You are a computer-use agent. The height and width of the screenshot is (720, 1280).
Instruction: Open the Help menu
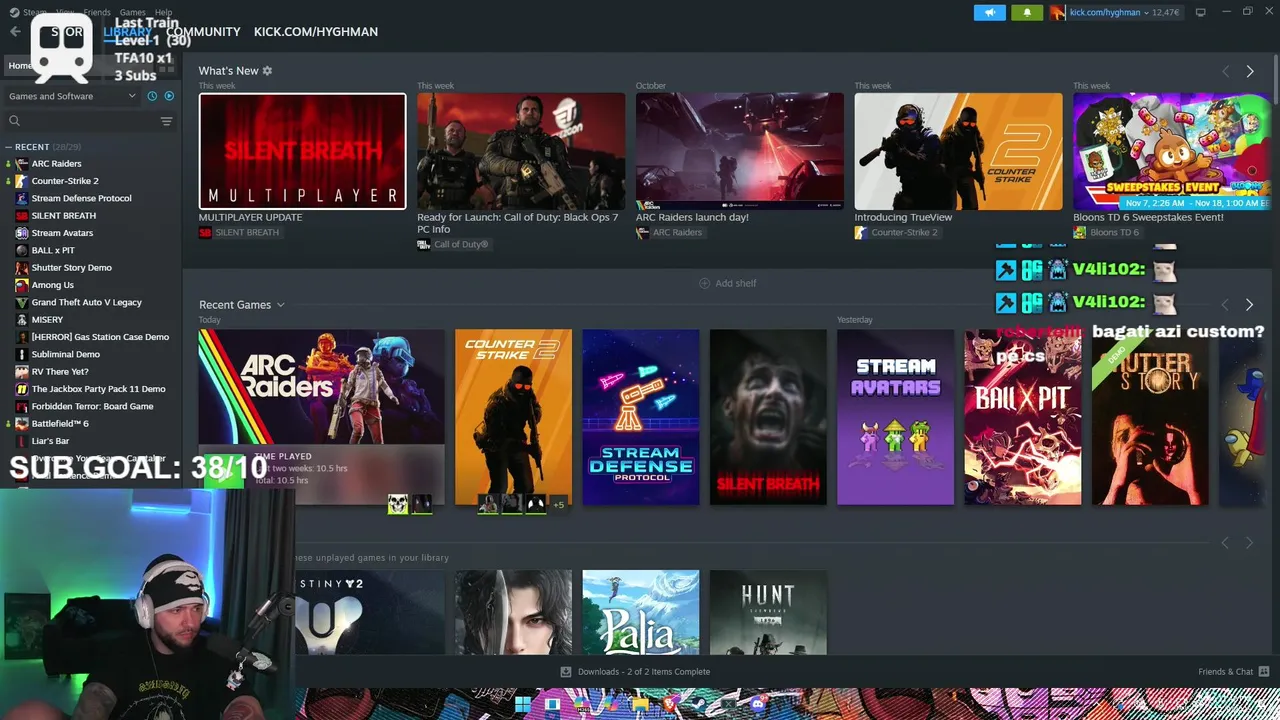pyautogui.click(x=163, y=12)
